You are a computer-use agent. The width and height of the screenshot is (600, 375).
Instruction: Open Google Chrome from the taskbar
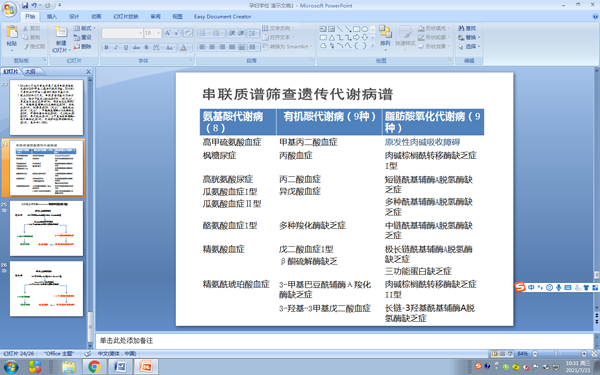click(x=94, y=367)
